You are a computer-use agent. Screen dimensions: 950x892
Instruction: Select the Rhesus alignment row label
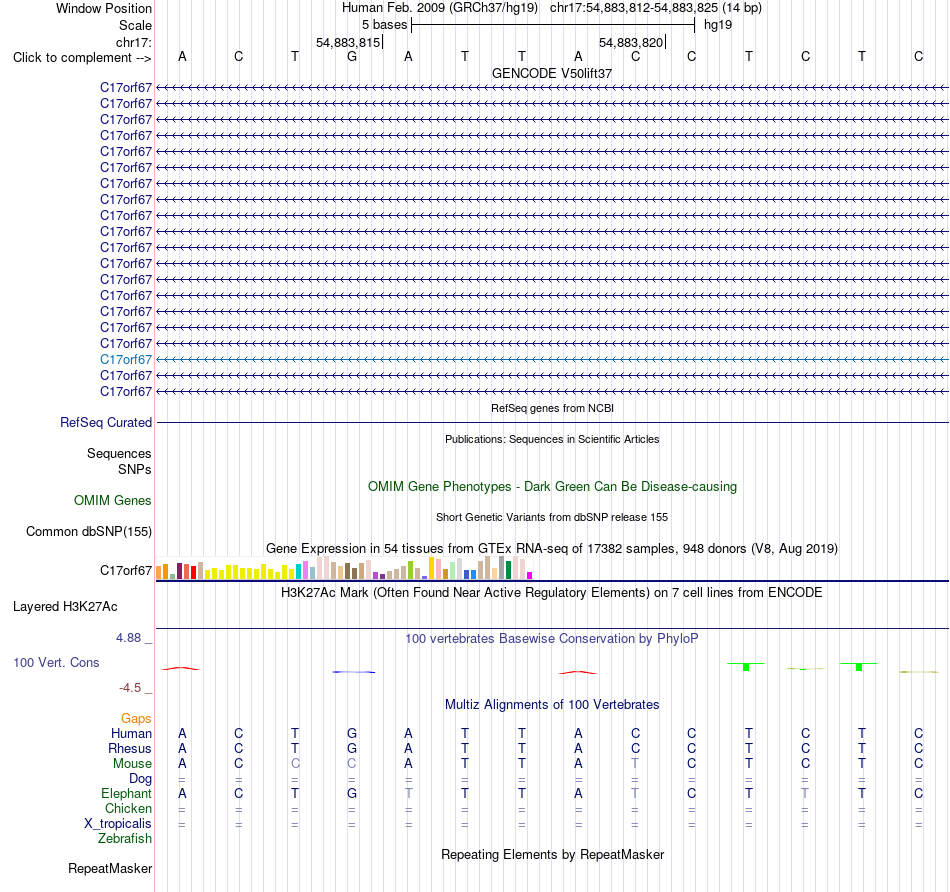[x=130, y=748]
